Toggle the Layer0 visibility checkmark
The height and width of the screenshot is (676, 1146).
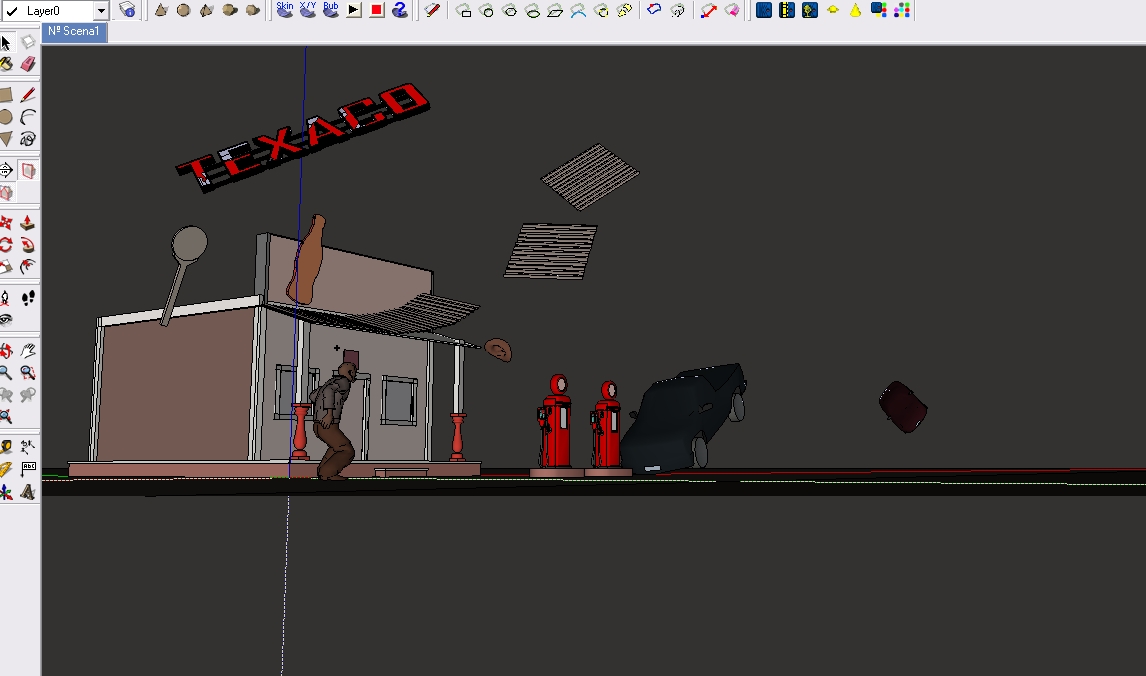13,11
